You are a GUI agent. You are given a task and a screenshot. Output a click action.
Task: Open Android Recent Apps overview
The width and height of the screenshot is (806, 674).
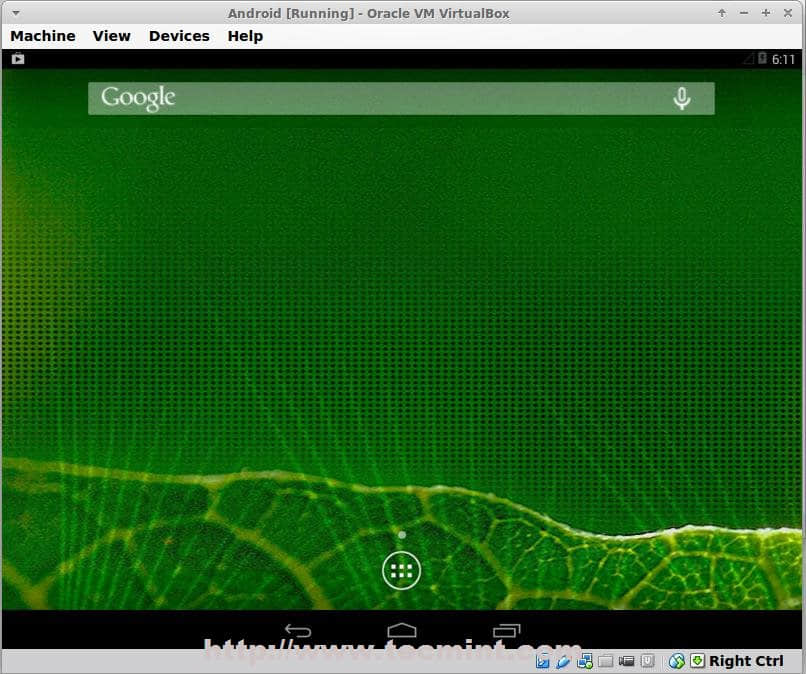tap(507, 631)
